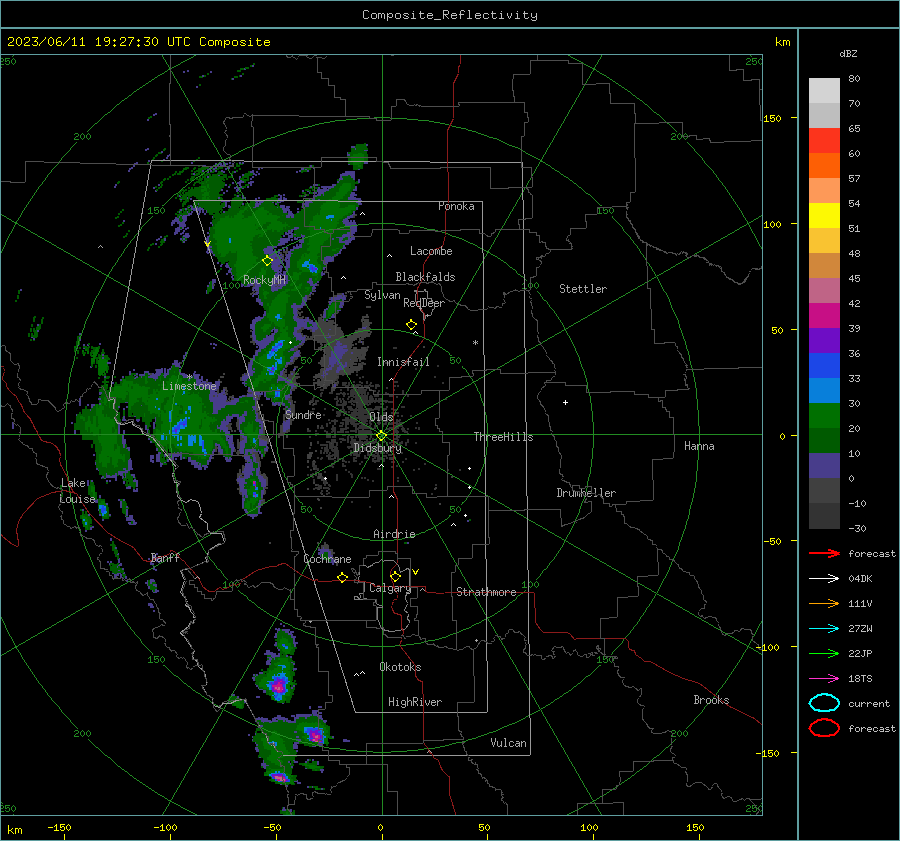Image resolution: width=900 pixels, height=841 pixels.
Task: Click the Sundre town label
Action: pyautogui.click(x=303, y=415)
